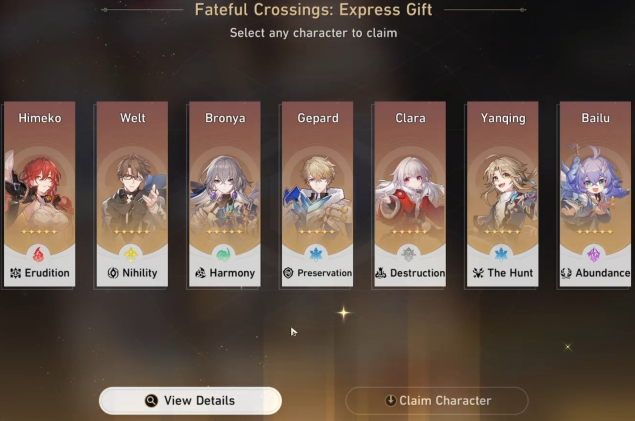Click Welt's yellow Imaginary element icon
The width and height of the screenshot is (635, 421).
click(131, 254)
